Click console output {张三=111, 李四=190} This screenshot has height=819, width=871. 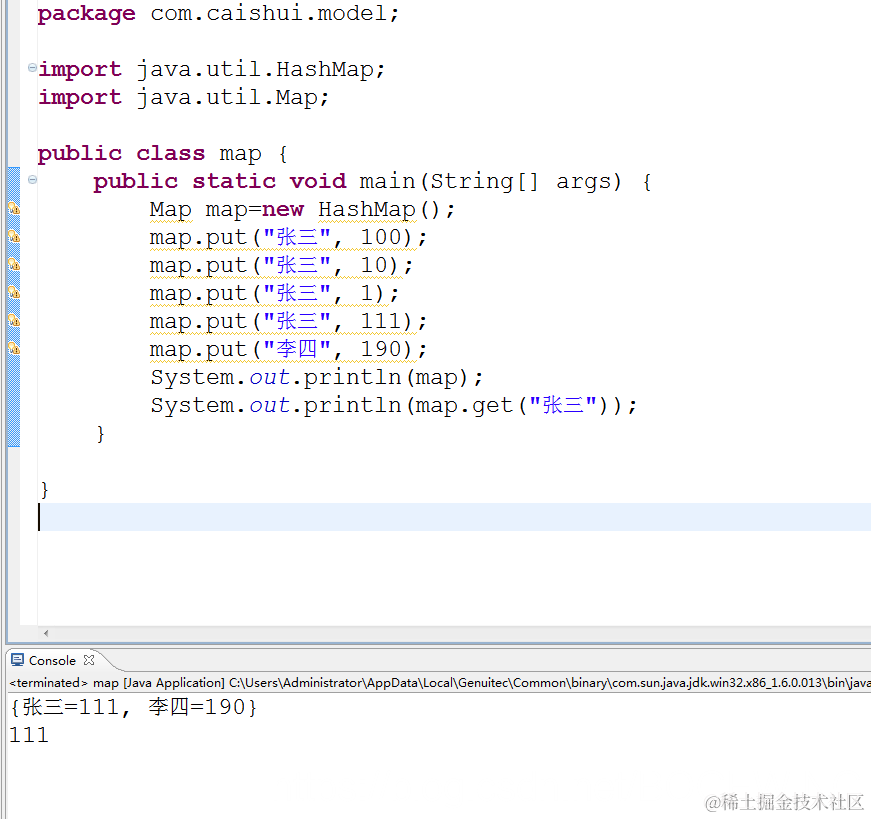pos(134,707)
